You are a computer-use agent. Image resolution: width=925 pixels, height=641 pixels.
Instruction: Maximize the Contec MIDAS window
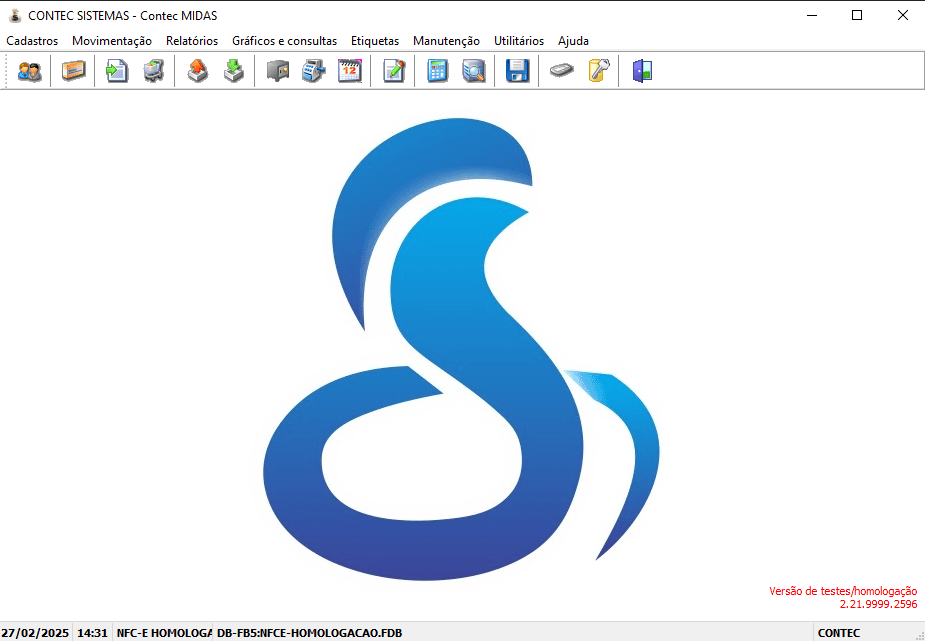click(857, 16)
